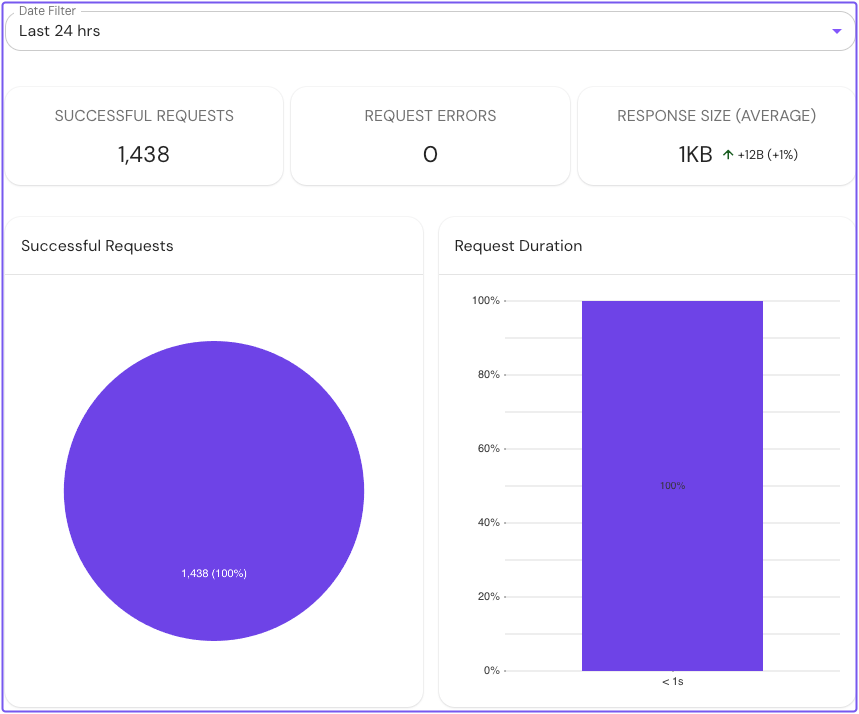Click the Request Errors stat card

pos(430,136)
